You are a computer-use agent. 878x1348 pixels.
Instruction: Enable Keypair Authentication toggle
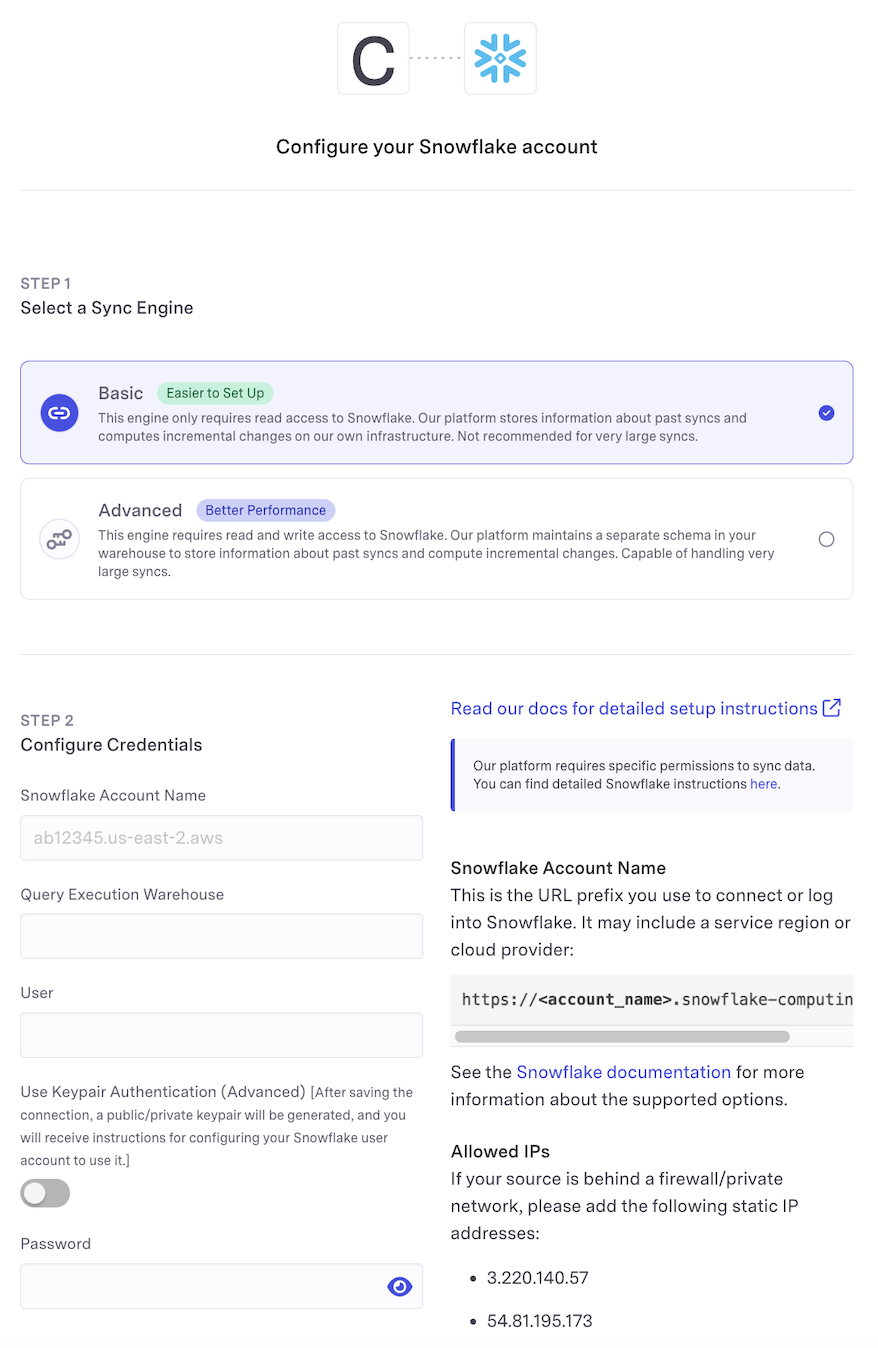[46, 1193]
